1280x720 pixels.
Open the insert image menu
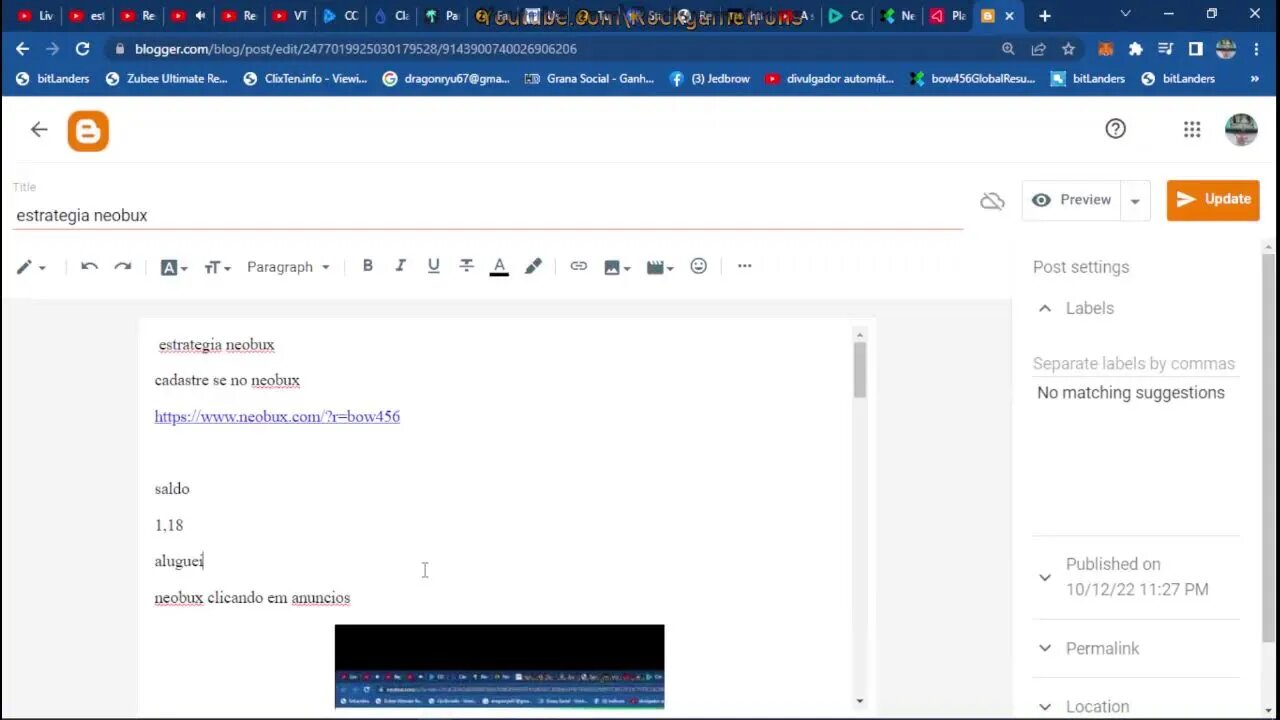(x=617, y=267)
